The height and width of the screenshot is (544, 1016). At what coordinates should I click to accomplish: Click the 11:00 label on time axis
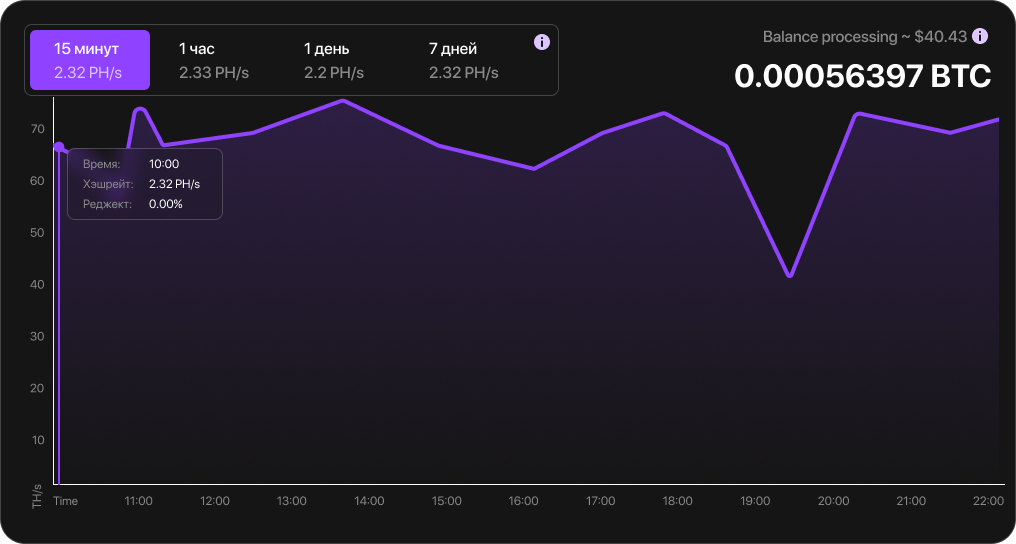[x=138, y=501]
